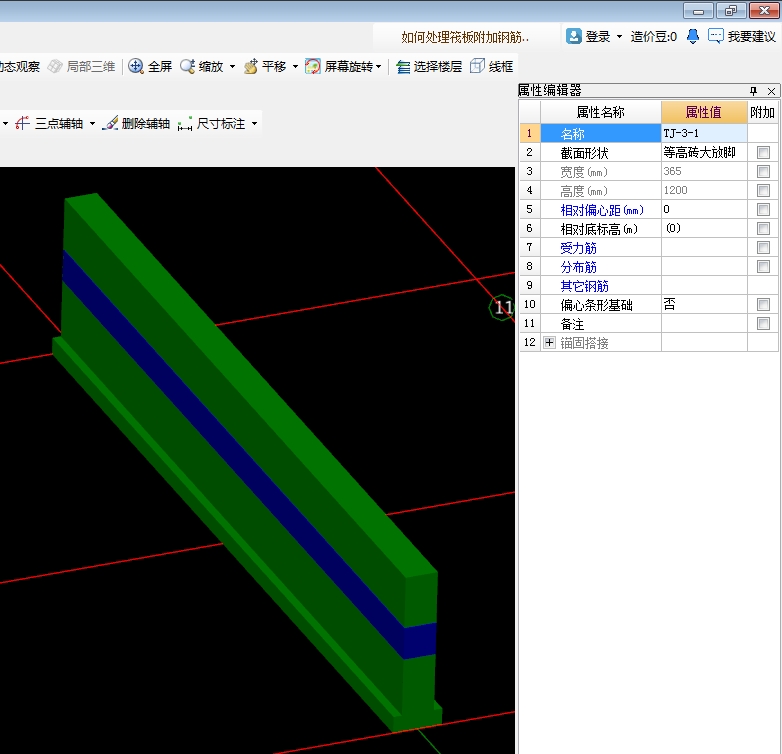Image resolution: width=782 pixels, height=754 pixels.
Task: Pin the 属性编辑器 panel
Action: [754, 91]
